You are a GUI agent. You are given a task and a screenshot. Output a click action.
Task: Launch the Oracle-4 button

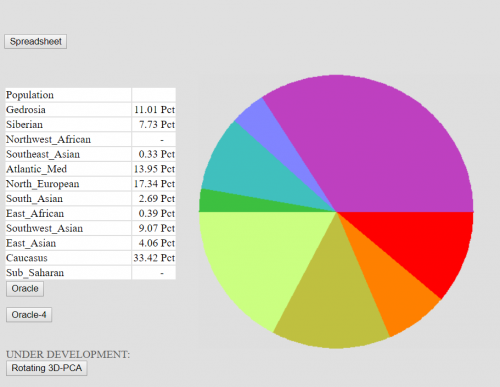pyautogui.click(x=29, y=315)
